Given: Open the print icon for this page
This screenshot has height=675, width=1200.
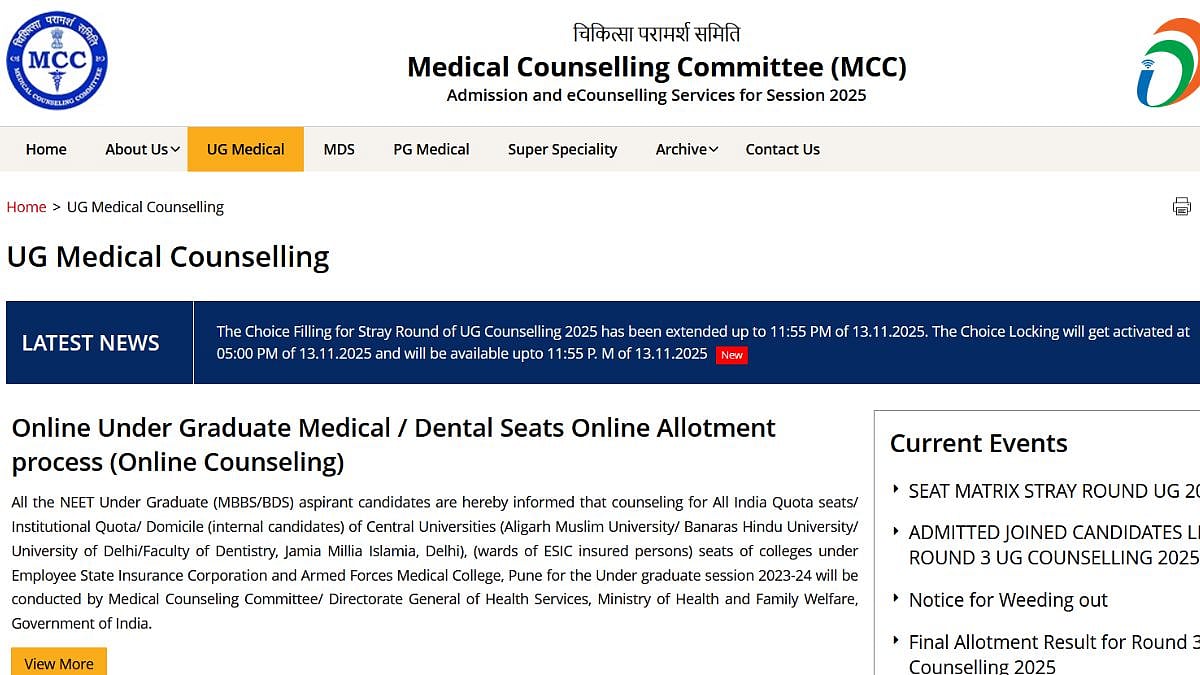Looking at the screenshot, I should (x=1182, y=206).
